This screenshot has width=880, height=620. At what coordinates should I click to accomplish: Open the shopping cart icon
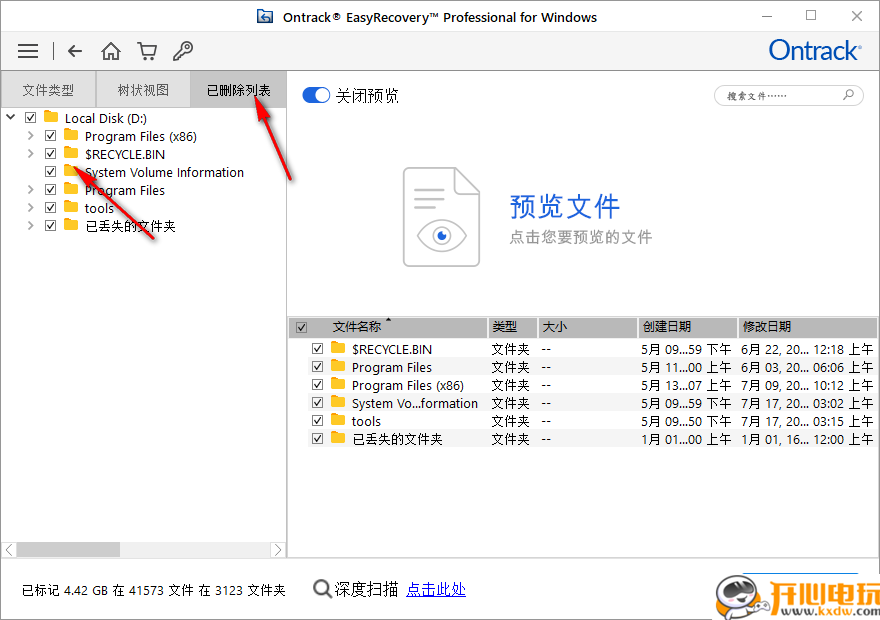147,51
